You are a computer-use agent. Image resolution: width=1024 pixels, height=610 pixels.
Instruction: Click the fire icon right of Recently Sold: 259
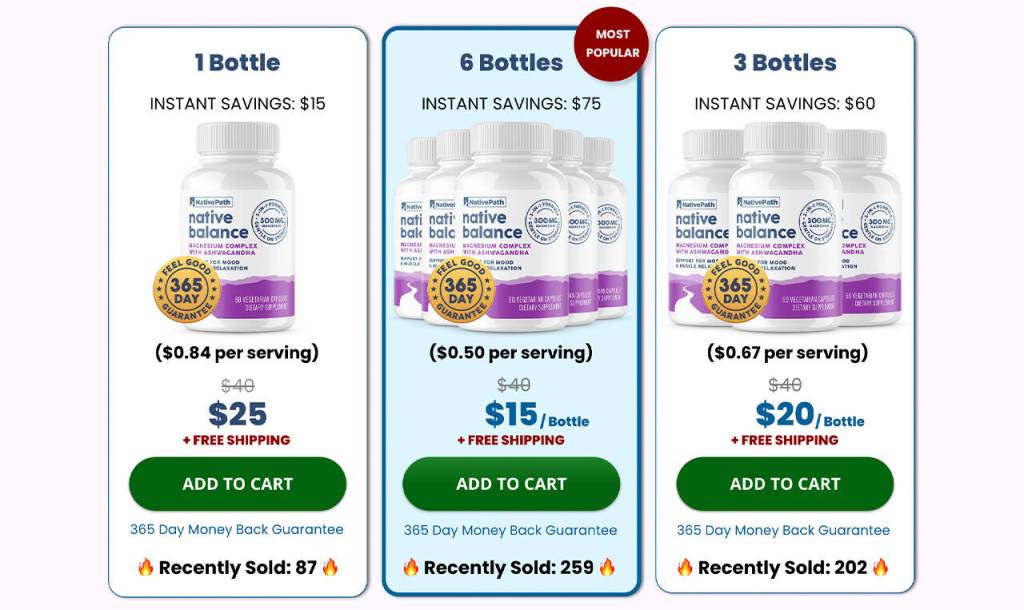click(607, 568)
